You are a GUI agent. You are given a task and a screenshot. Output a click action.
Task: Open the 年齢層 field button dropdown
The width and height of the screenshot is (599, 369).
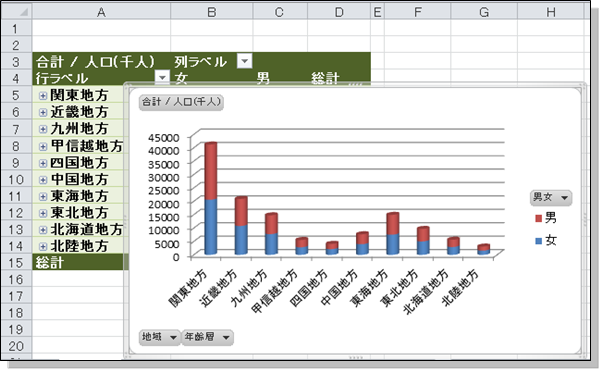pyautogui.click(x=207, y=337)
